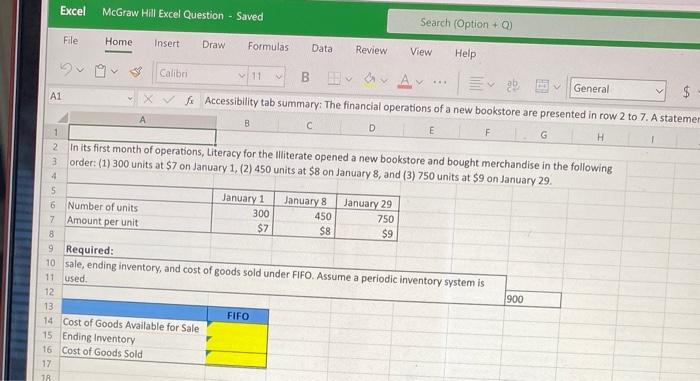Open the Insert tab
This screenshot has width=700, height=381.
pyautogui.click(x=167, y=44)
